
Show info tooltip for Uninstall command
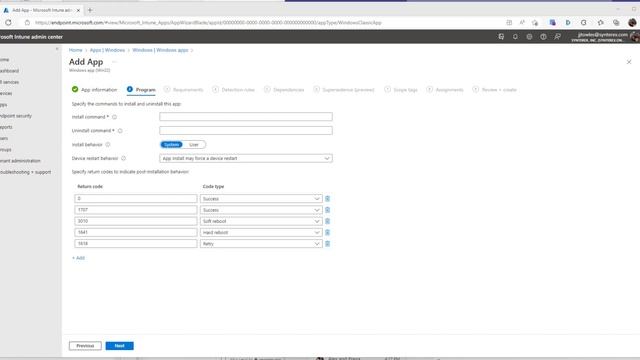click(120, 131)
